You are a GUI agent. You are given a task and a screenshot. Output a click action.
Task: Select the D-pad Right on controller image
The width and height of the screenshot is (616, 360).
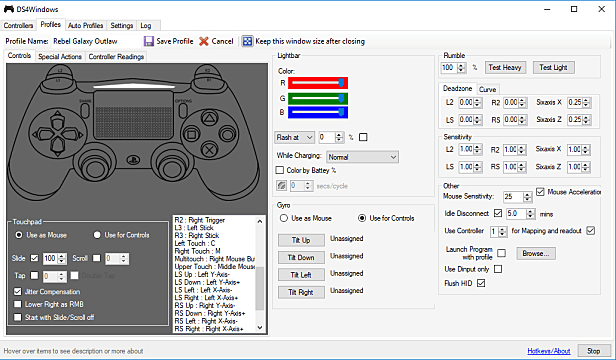pyautogui.click(x=73, y=135)
